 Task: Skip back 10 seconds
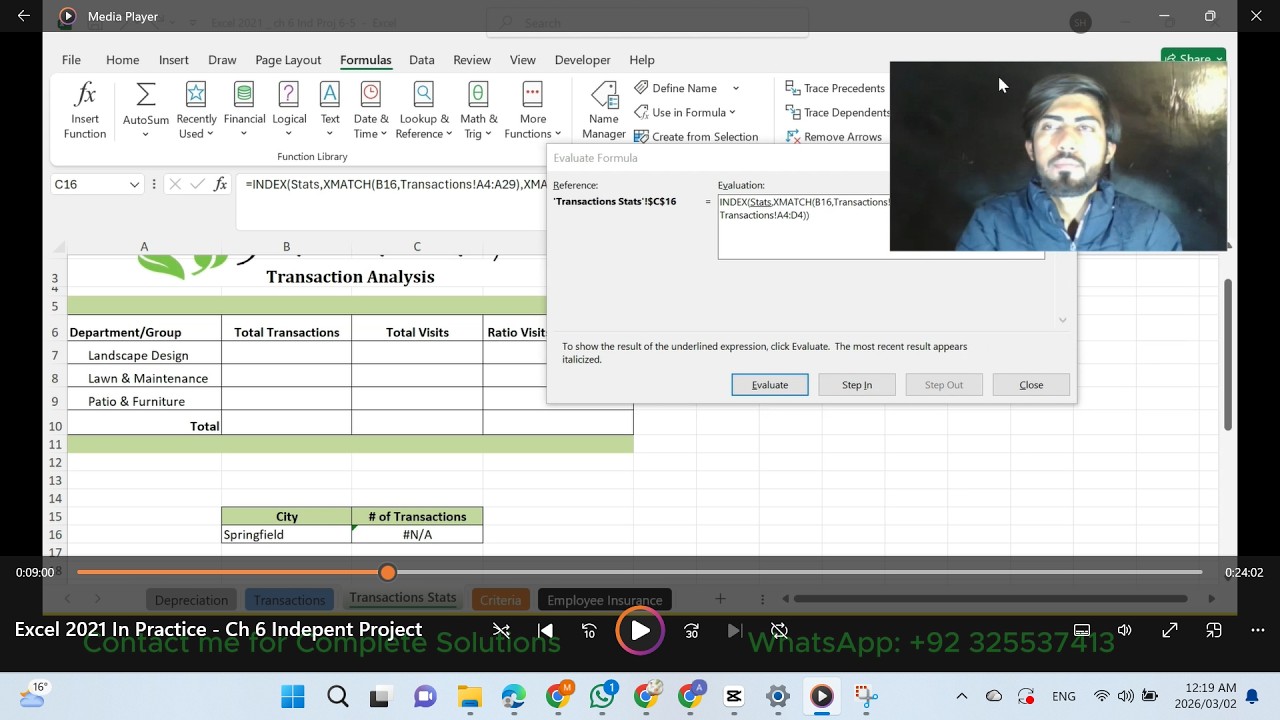tap(589, 631)
